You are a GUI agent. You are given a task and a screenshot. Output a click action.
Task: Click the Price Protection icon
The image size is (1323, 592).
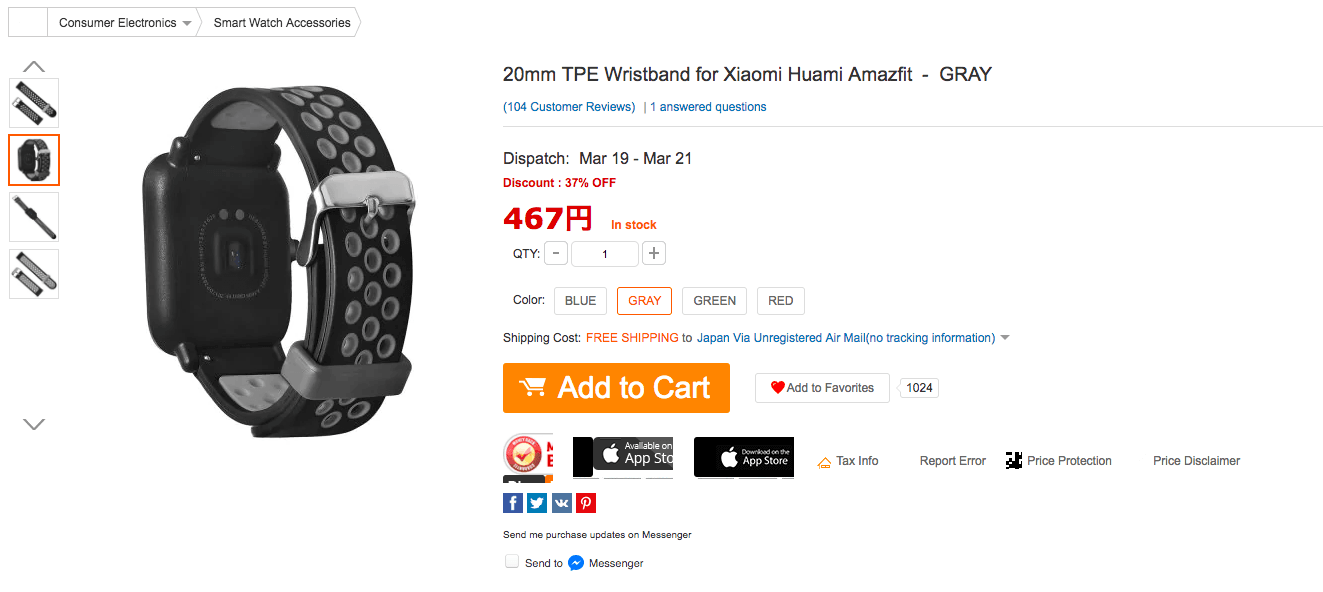pos(1014,461)
